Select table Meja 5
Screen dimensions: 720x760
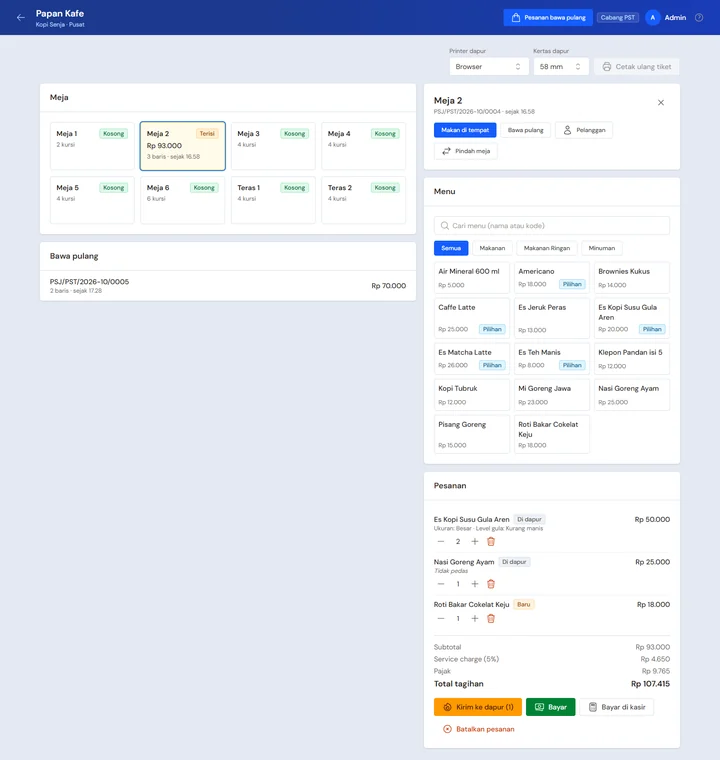(x=92, y=200)
